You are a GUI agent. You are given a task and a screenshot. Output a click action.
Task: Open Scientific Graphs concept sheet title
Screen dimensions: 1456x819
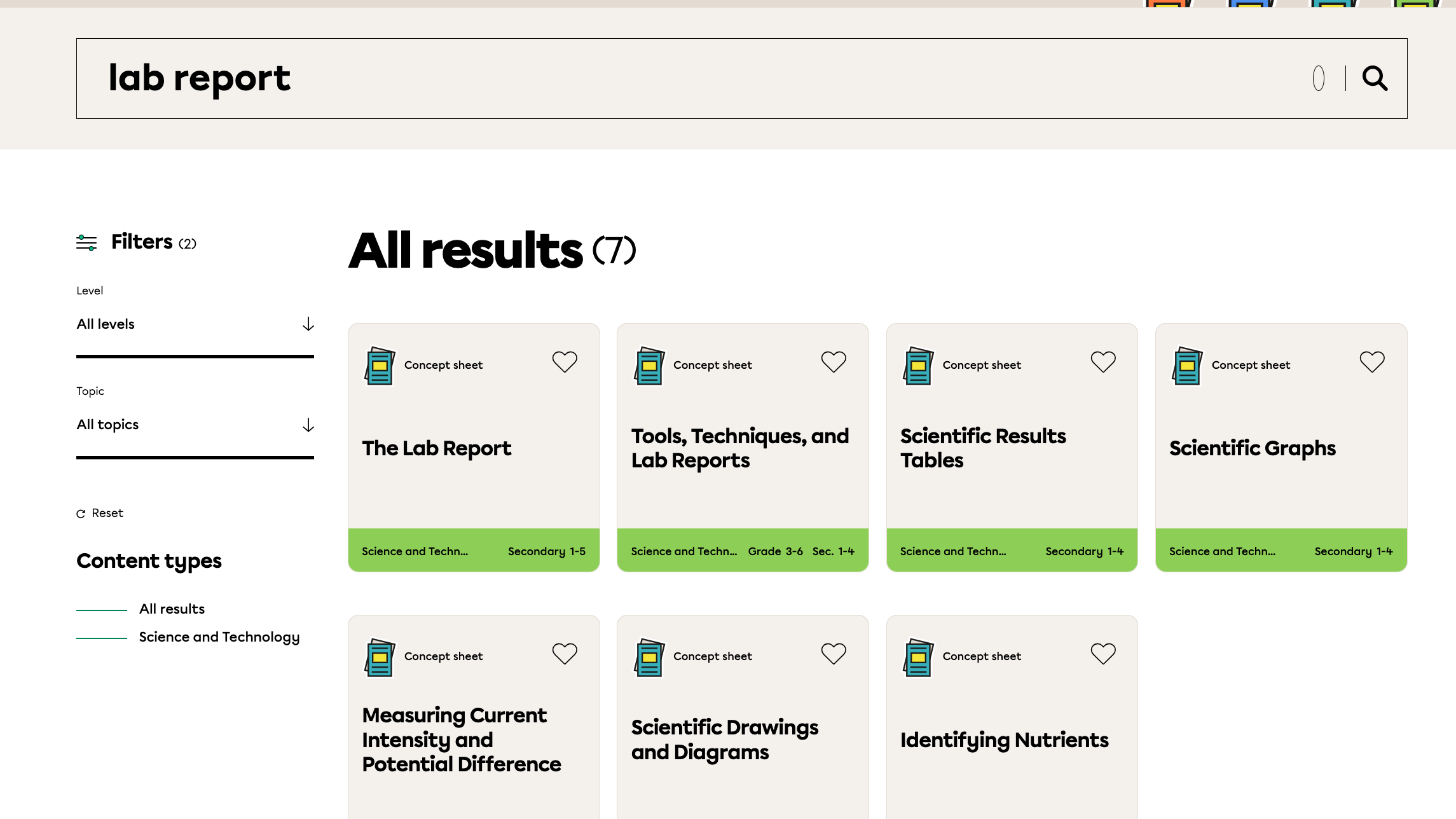pyautogui.click(x=1252, y=448)
